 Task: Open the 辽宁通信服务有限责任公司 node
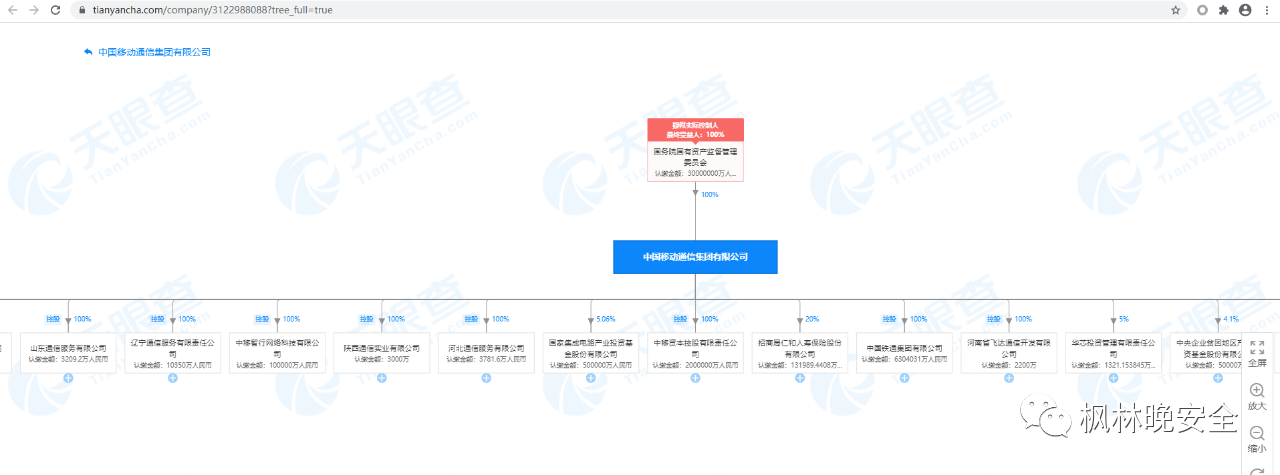(172, 353)
